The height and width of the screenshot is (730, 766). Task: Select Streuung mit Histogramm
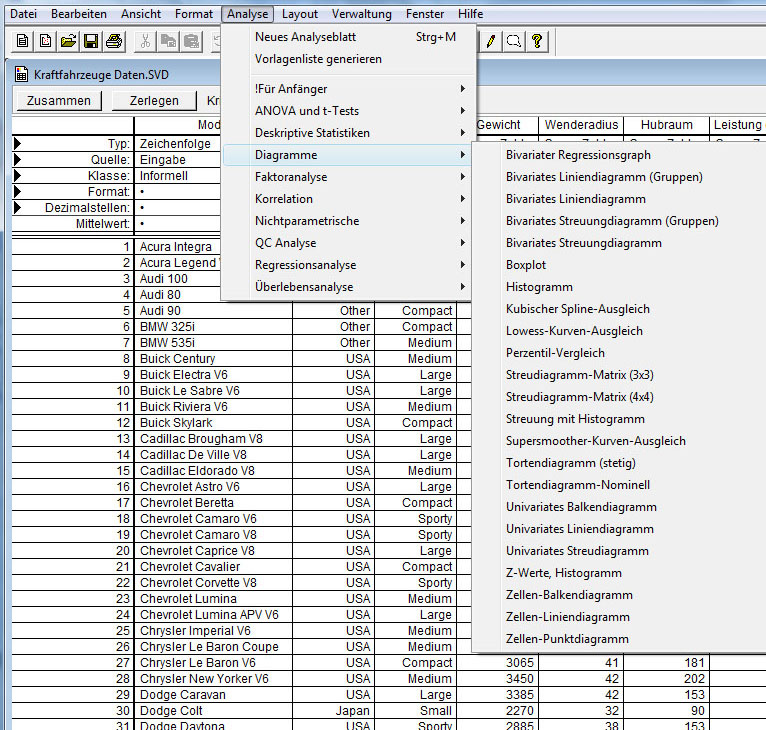618,419
